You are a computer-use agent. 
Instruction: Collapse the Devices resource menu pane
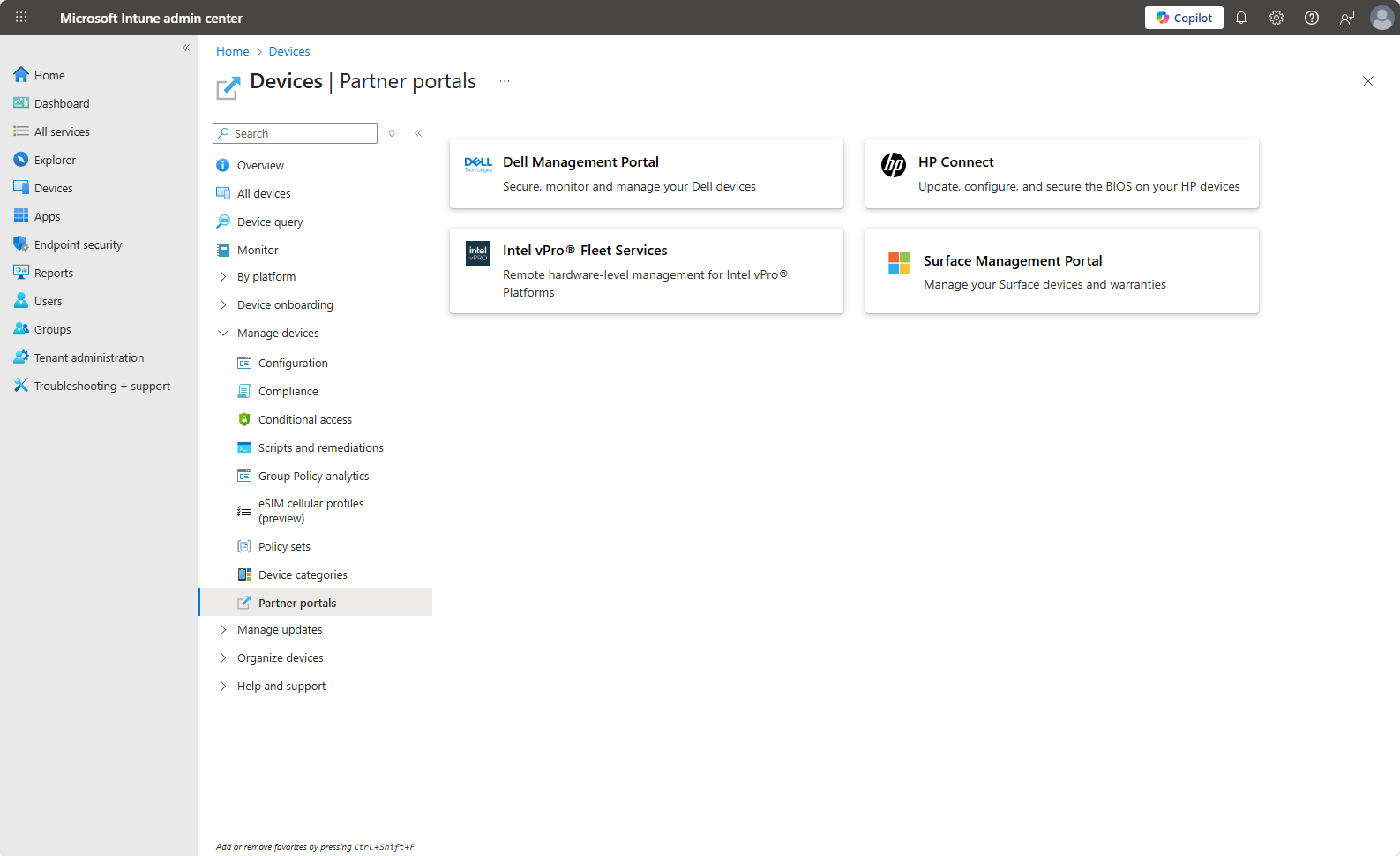pos(418,133)
